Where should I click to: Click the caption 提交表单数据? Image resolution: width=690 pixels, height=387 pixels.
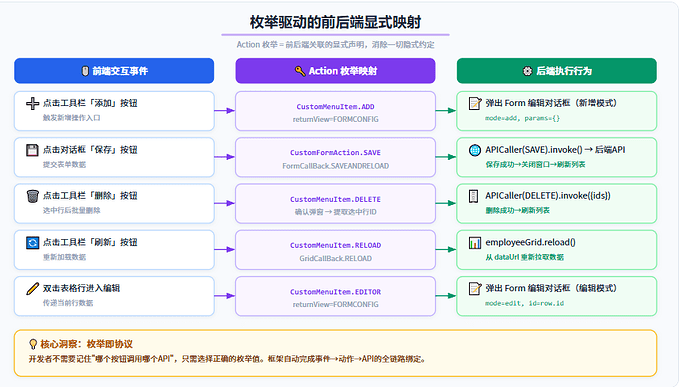pyautogui.click(x=64, y=165)
